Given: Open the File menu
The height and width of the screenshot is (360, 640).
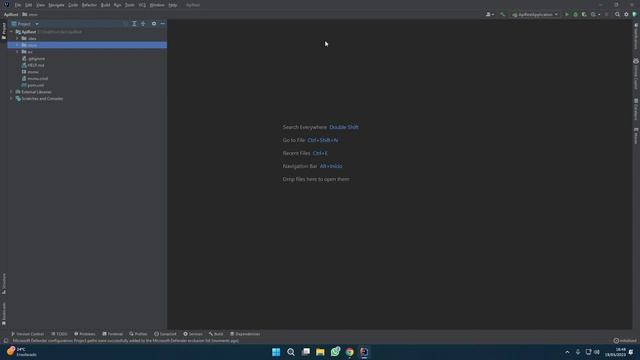Looking at the screenshot, I should pyautogui.click(x=18, y=5).
